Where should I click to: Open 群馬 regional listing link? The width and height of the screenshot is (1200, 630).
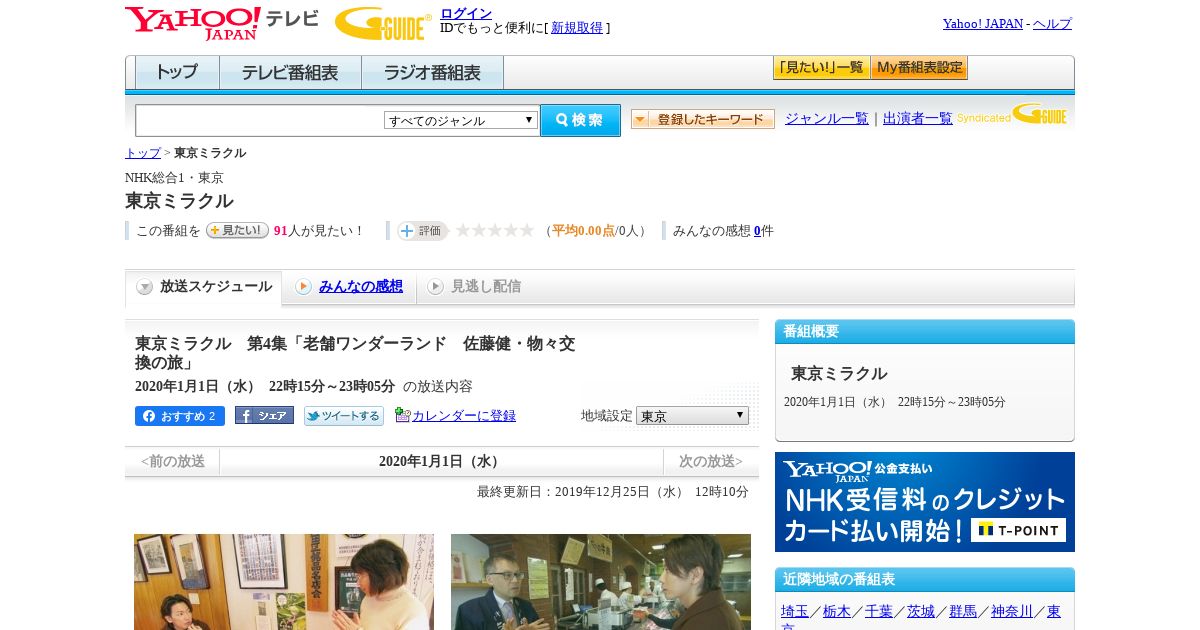(963, 611)
